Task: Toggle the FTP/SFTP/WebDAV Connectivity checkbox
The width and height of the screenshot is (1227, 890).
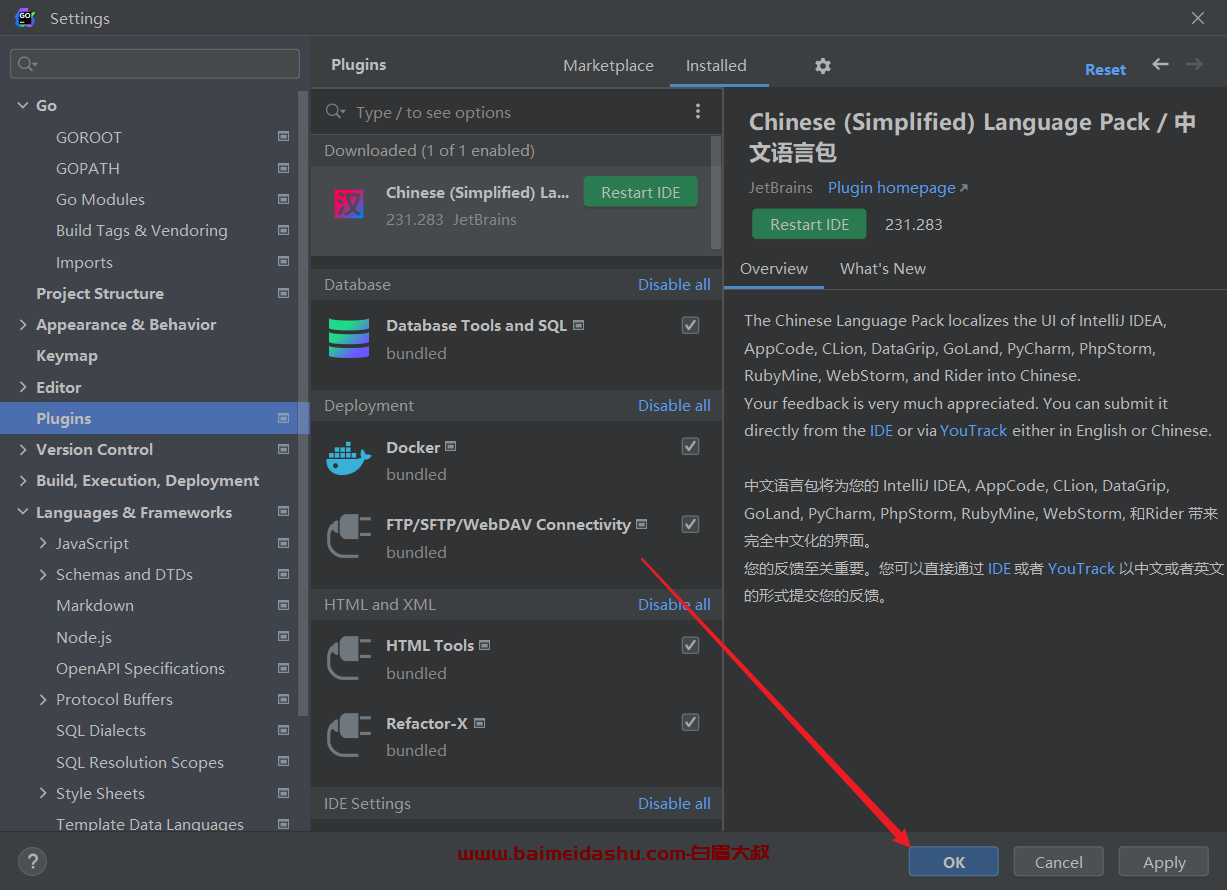Action: coord(690,524)
